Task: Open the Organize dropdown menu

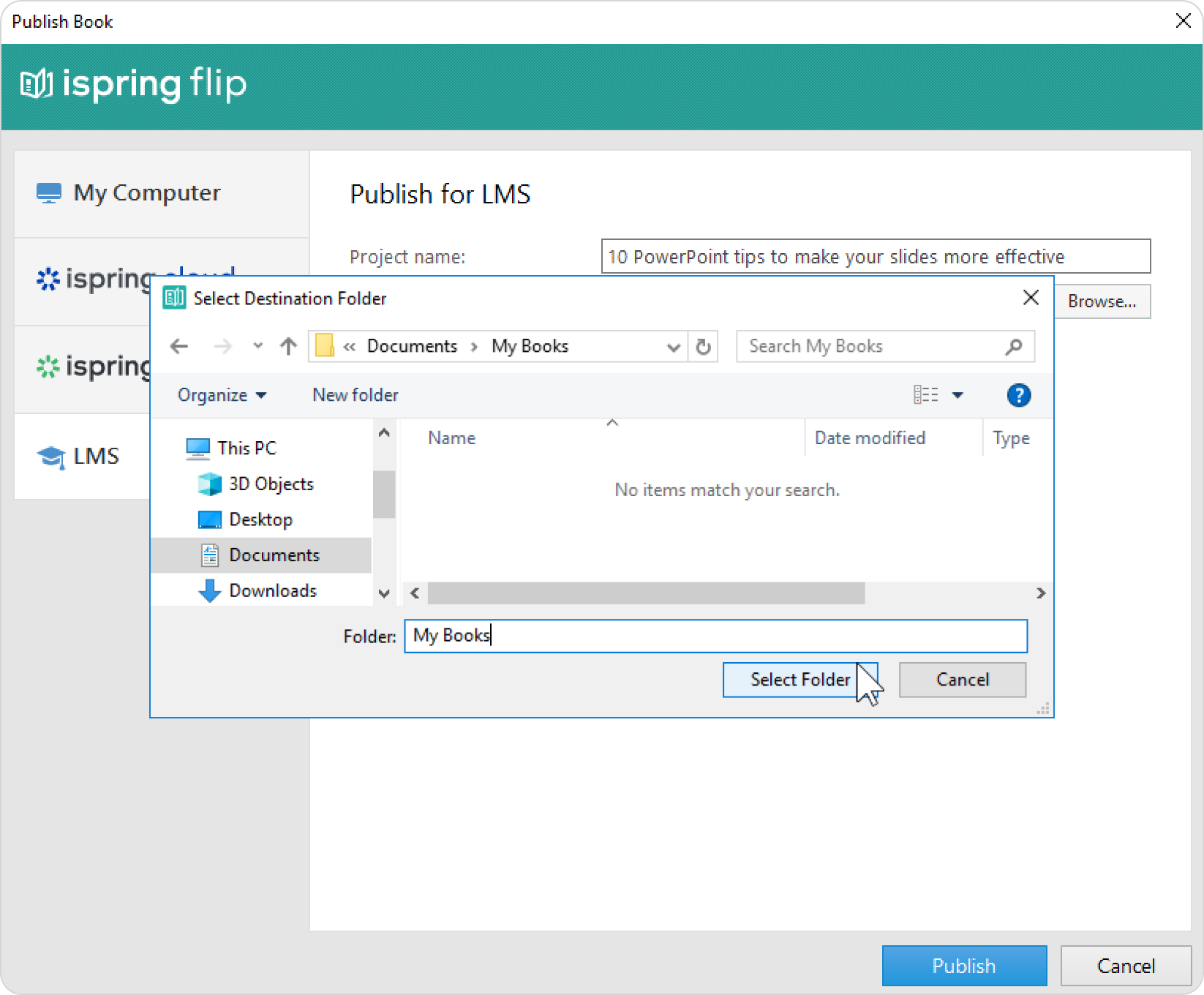Action: click(222, 395)
